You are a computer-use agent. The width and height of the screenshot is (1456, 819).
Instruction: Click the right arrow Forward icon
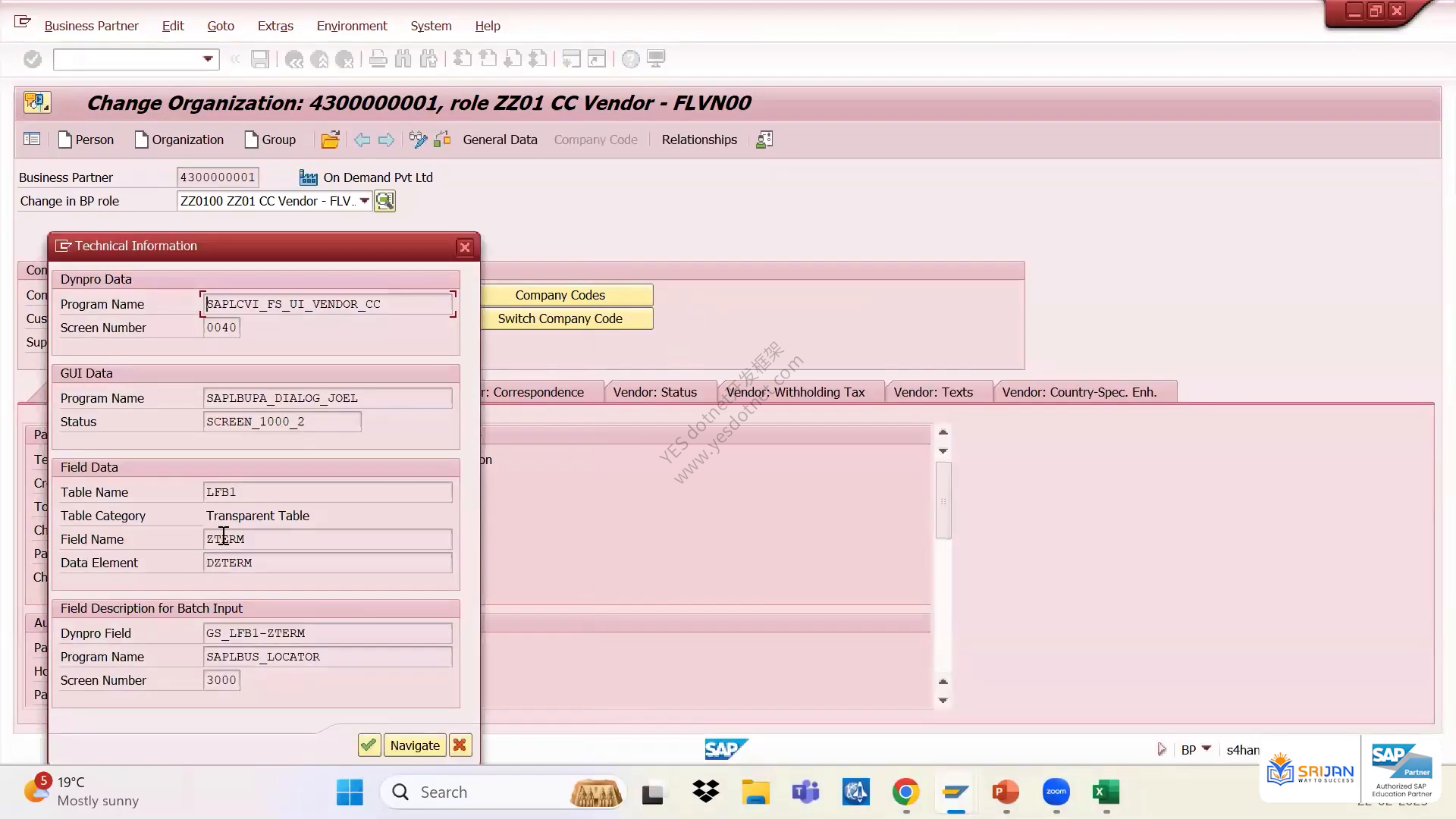386,140
